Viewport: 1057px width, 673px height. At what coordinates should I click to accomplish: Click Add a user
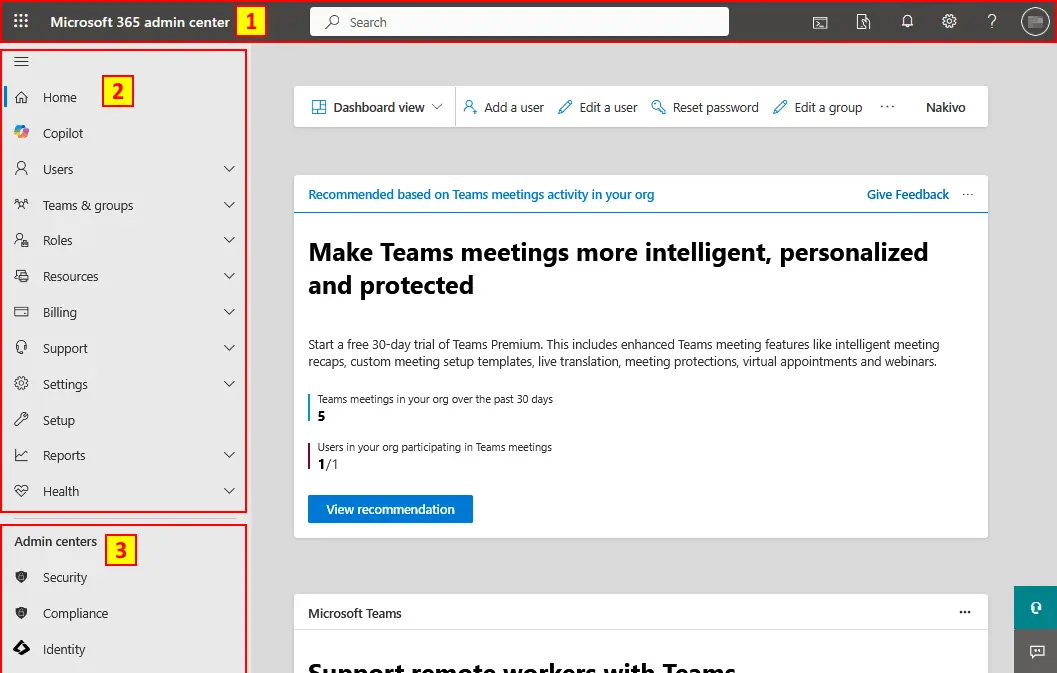coord(504,107)
